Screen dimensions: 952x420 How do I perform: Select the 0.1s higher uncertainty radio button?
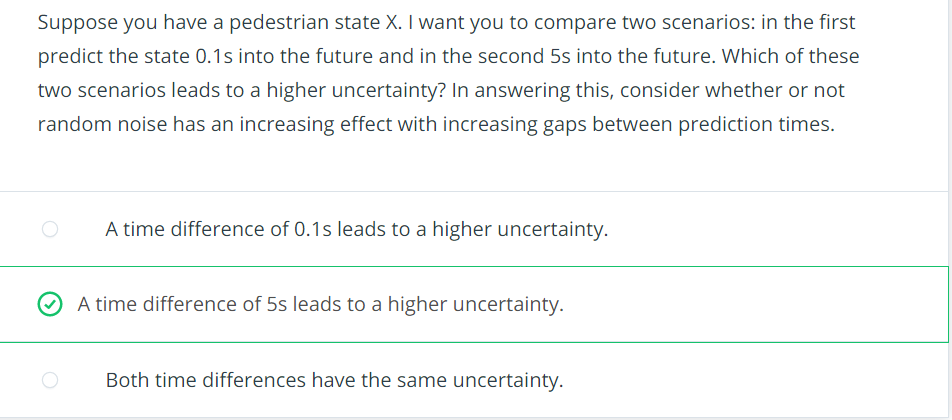50,229
